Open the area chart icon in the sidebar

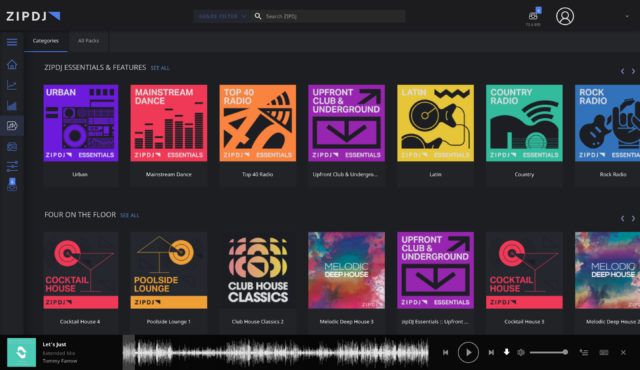12,106
